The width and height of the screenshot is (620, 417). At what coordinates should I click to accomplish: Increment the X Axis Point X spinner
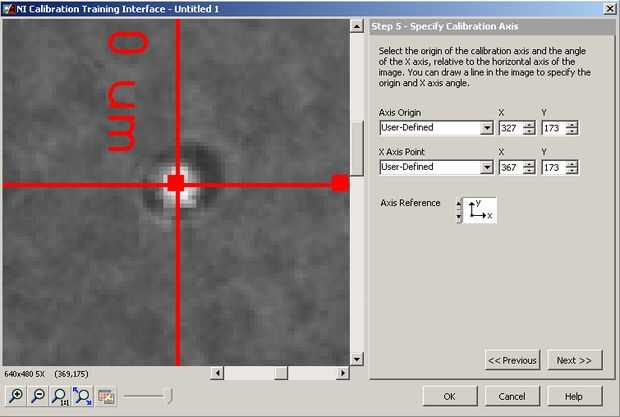pyautogui.click(x=529, y=164)
